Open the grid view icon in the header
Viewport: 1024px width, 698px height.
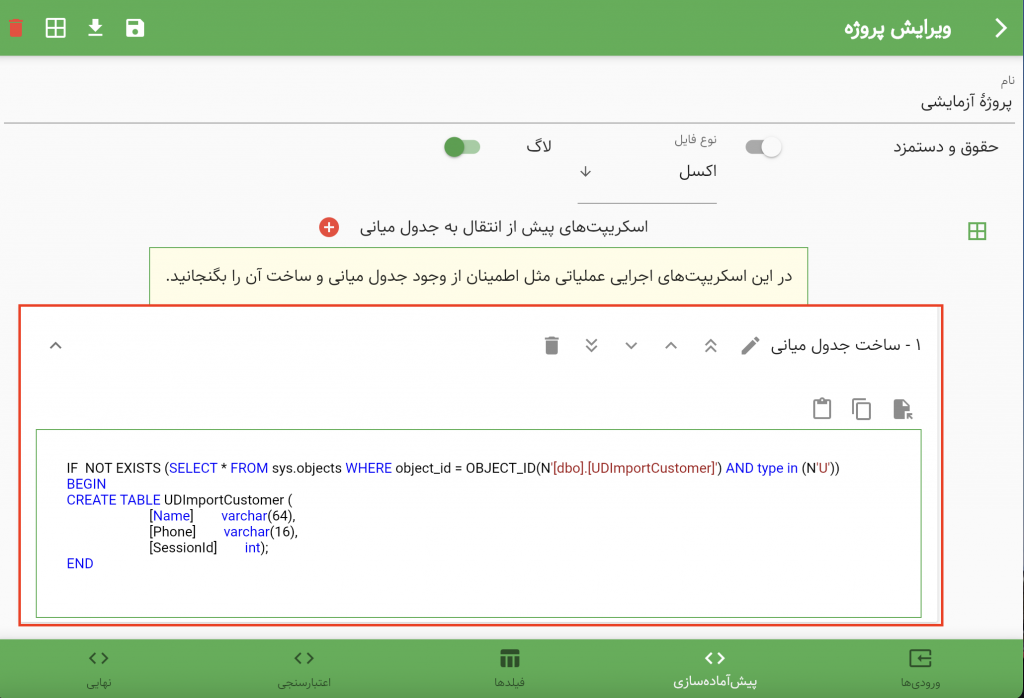(56, 28)
